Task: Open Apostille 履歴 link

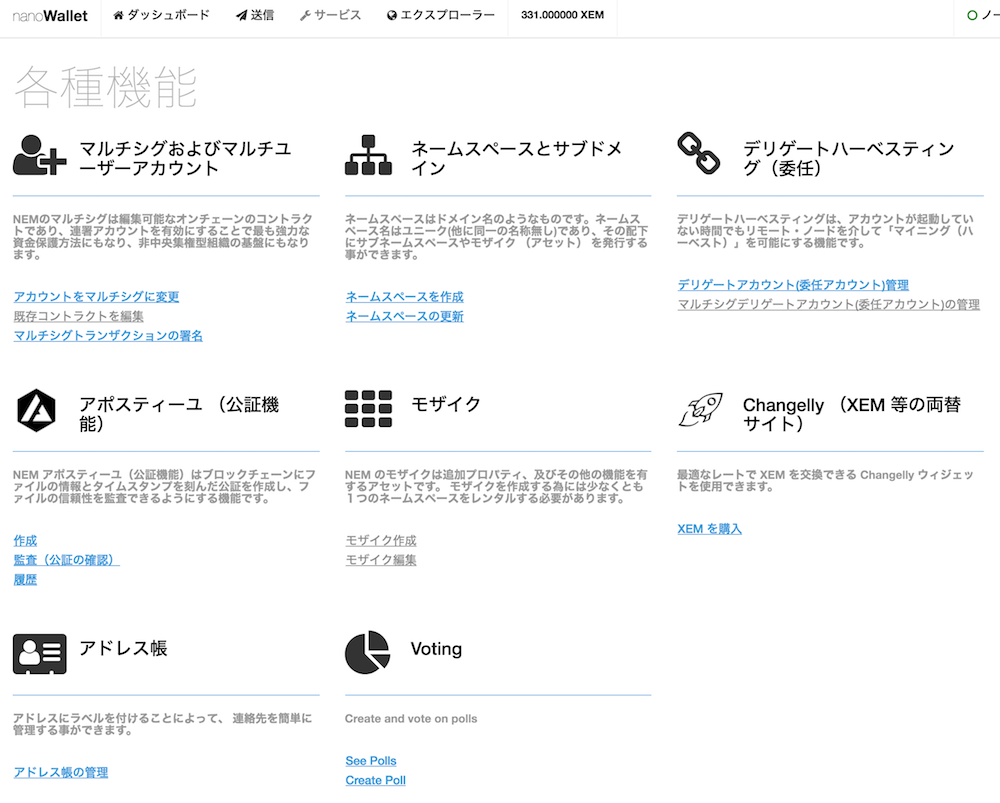Action: 26,579
